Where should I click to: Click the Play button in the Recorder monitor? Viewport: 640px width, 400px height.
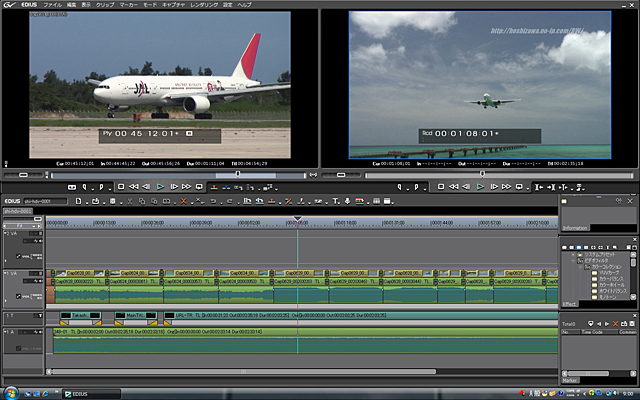tap(480, 186)
